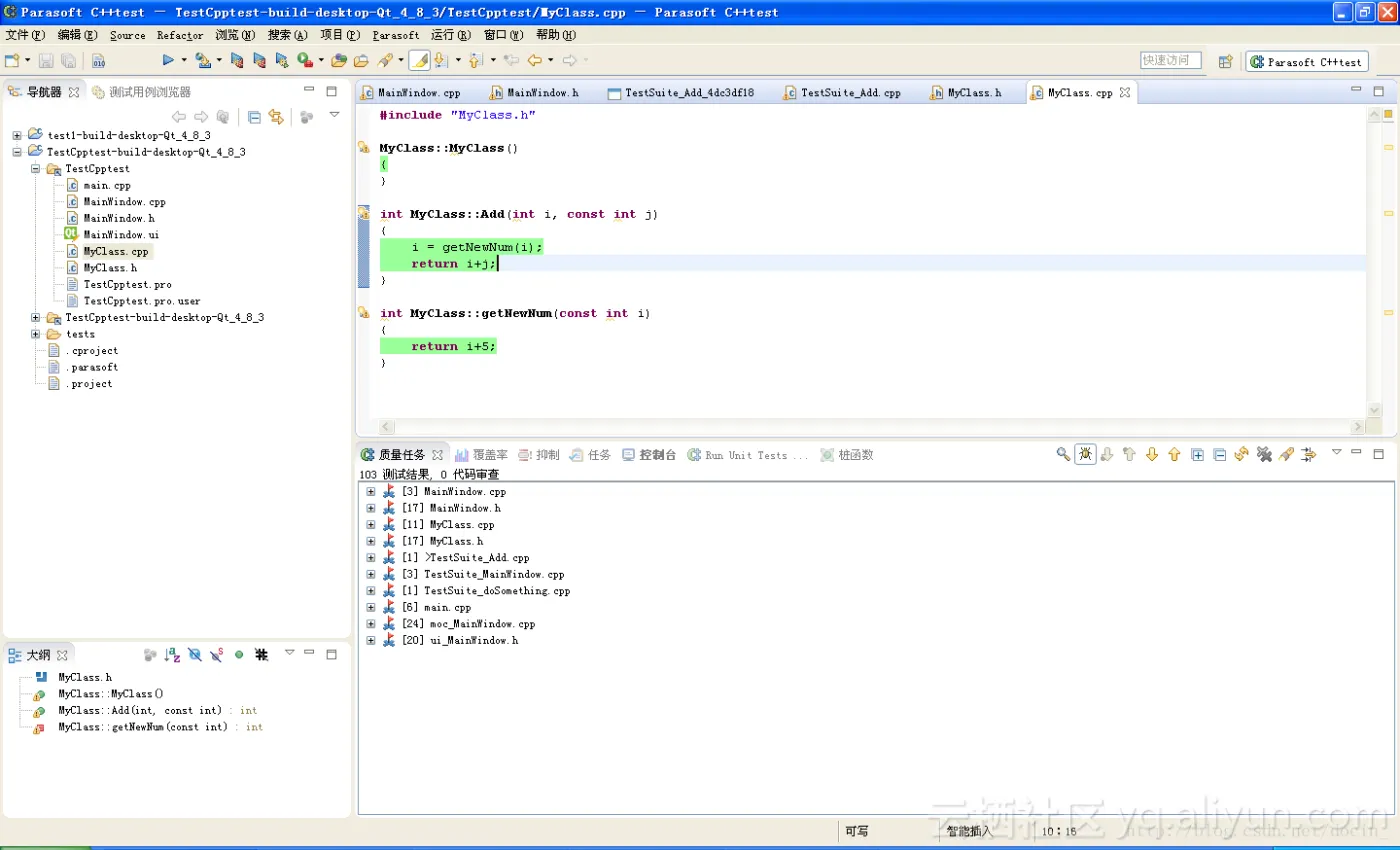This screenshot has width=1400, height=850.
Task: Click the yellow up arrow in Quality Tasks
Action: click(1174, 454)
